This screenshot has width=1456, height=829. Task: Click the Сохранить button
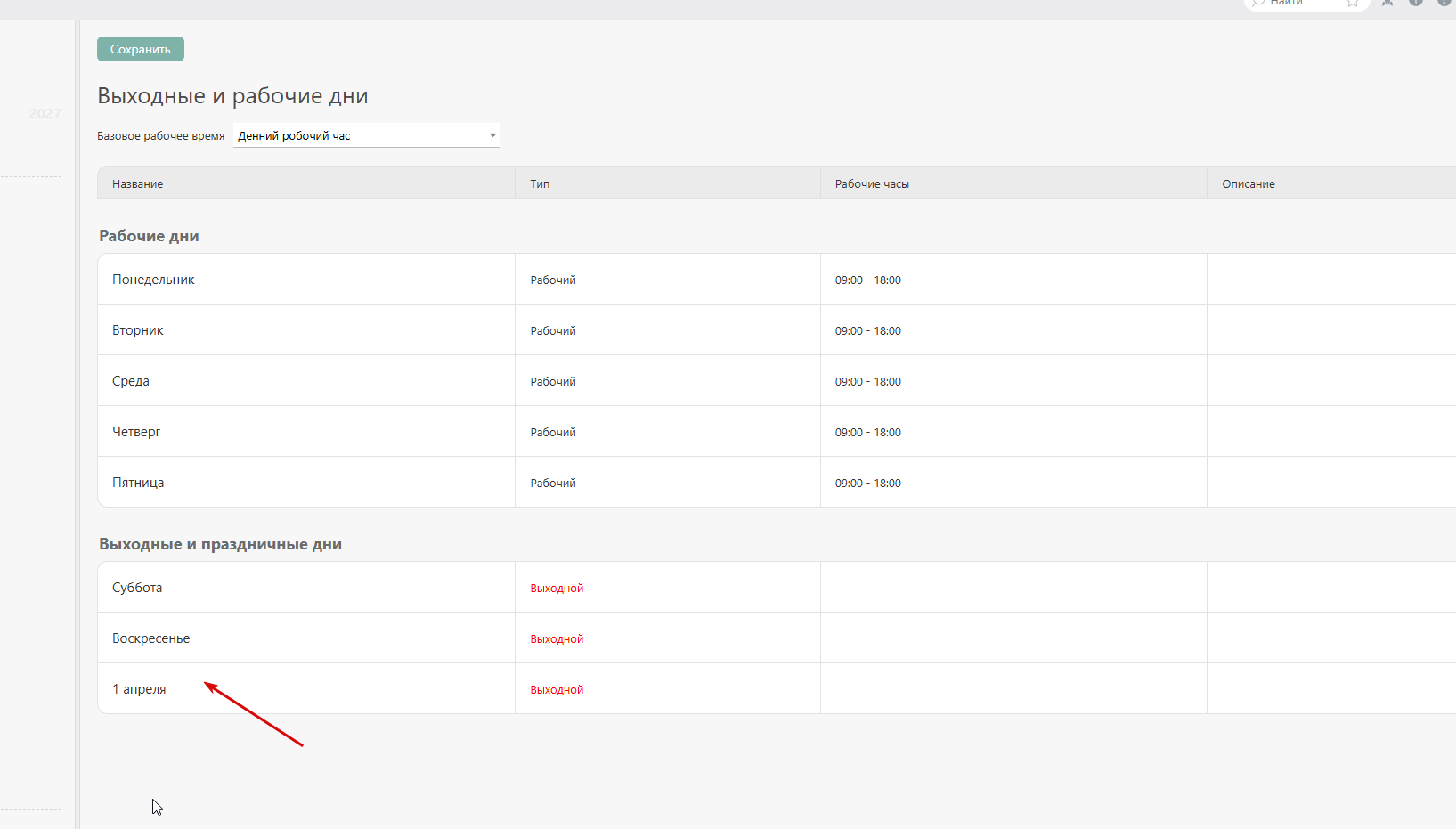coord(141,49)
